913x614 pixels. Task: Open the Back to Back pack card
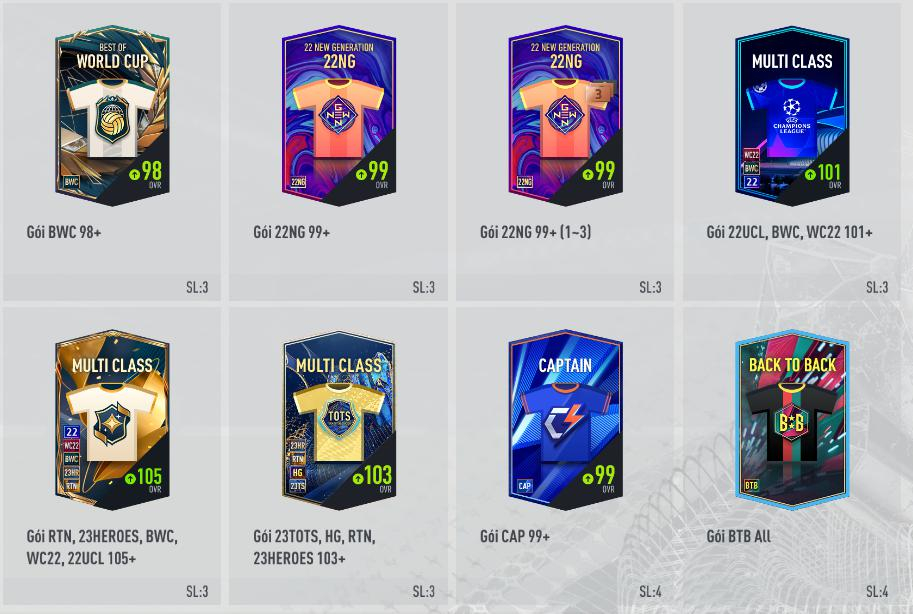tap(792, 419)
